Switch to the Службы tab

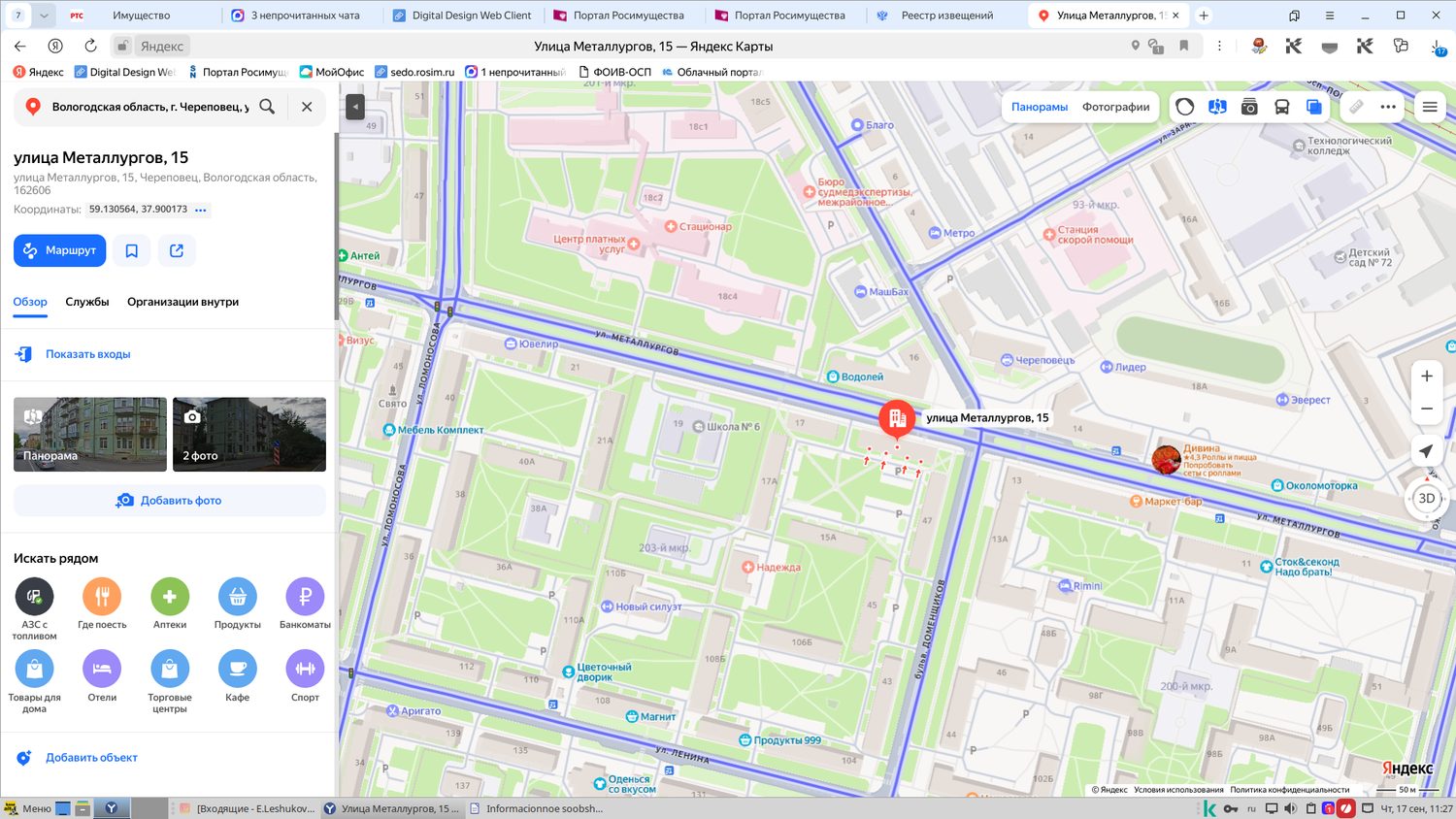point(87,302)
